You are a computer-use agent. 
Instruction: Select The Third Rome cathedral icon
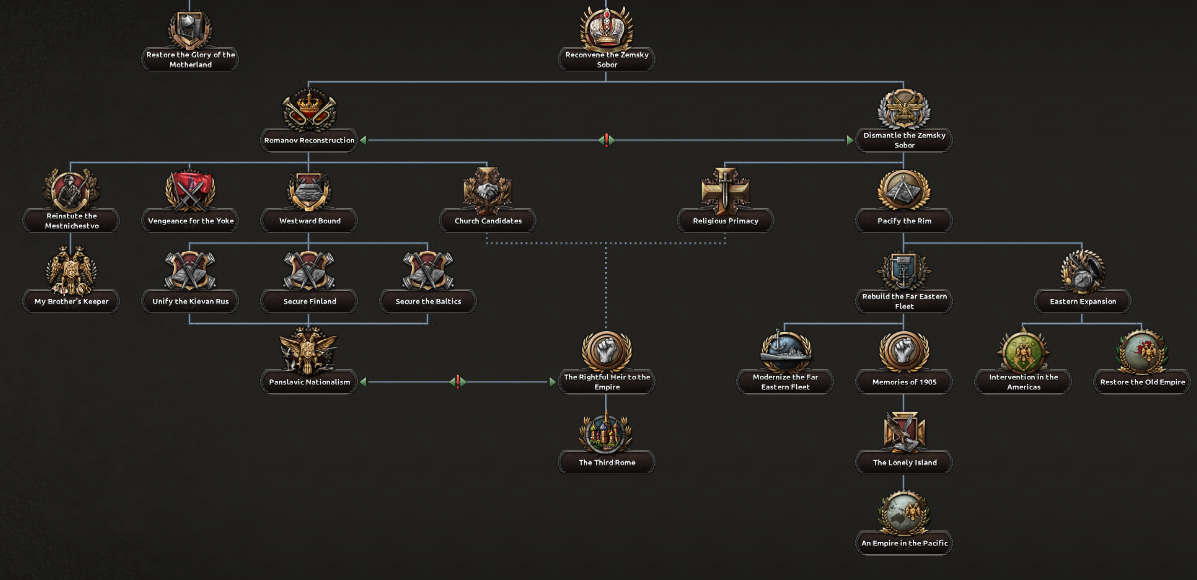pos(606,432)
